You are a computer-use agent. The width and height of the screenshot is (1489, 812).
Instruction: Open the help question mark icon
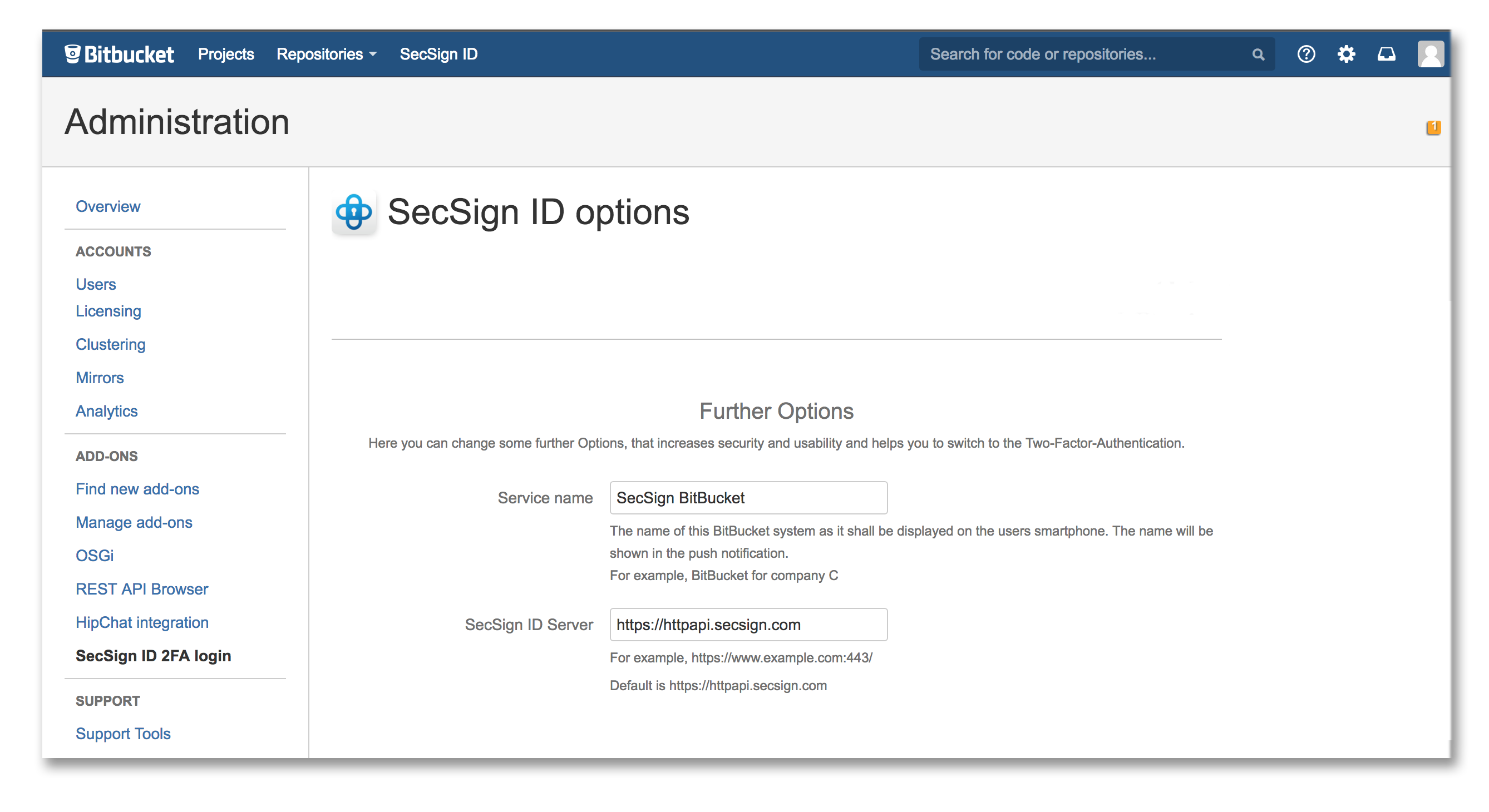[1306, 54]
